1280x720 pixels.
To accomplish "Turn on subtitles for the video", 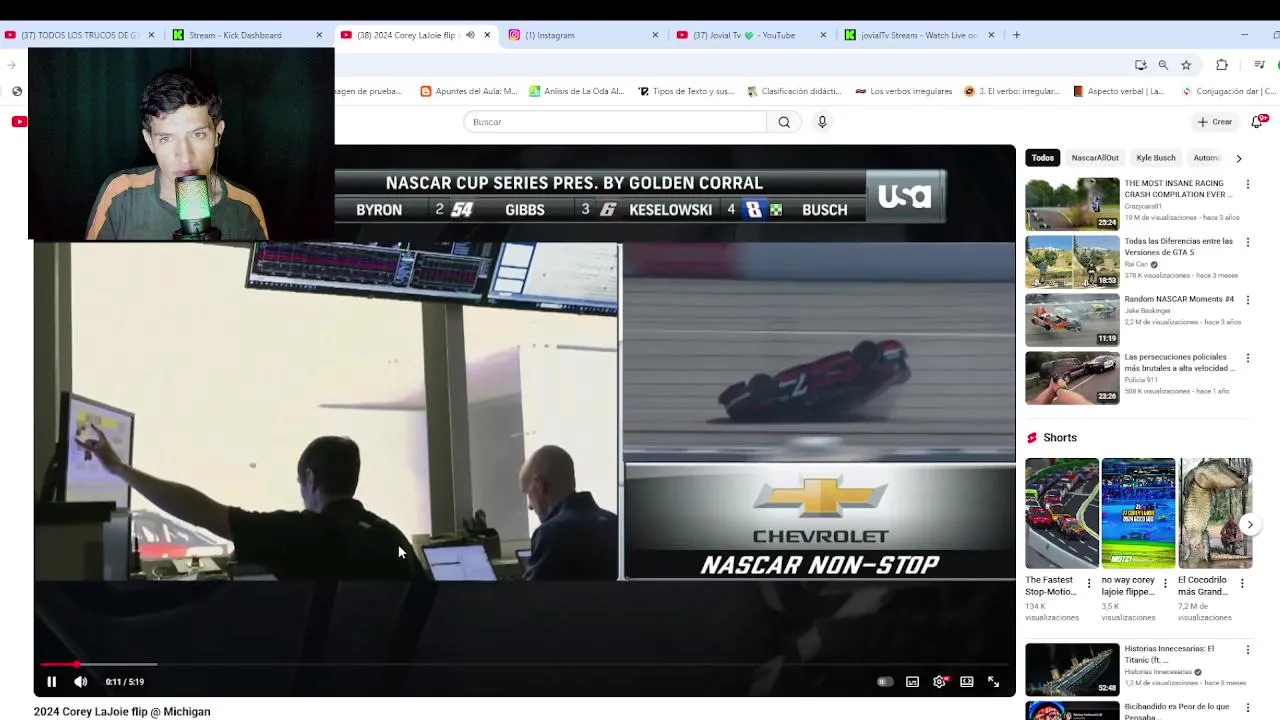I will [912, 682].
